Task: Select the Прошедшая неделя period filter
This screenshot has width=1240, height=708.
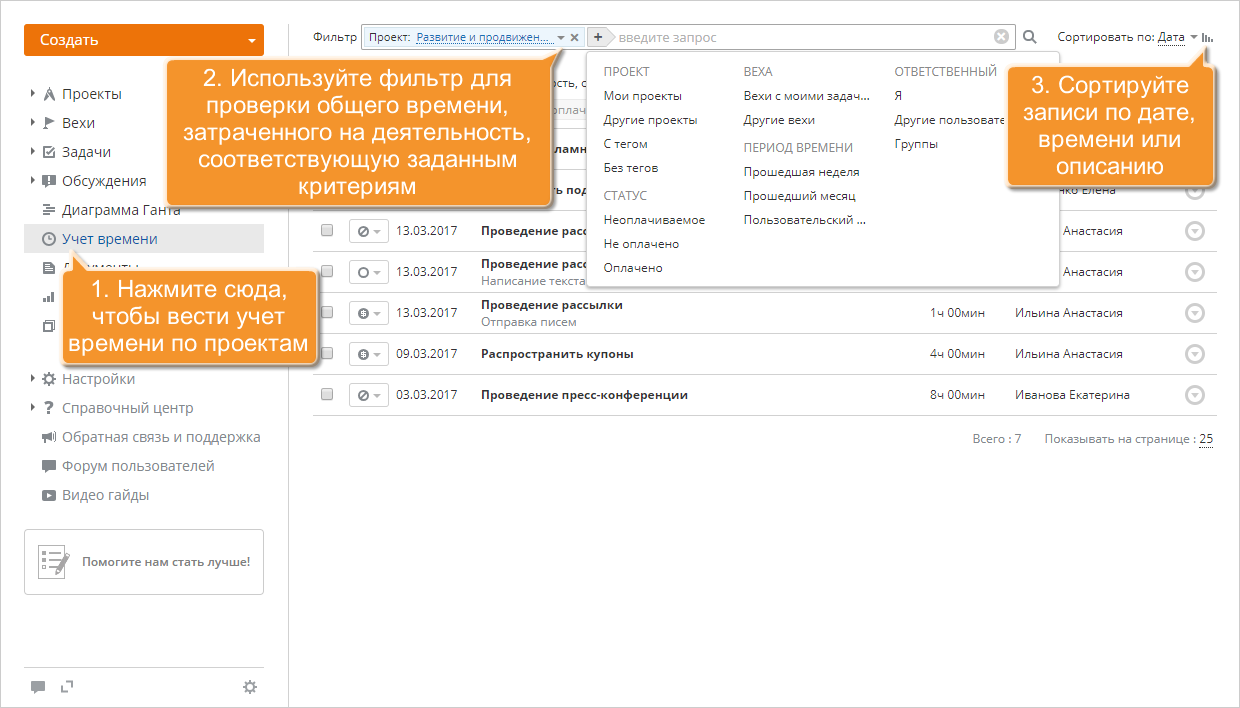Action: [x=802, y=172]
